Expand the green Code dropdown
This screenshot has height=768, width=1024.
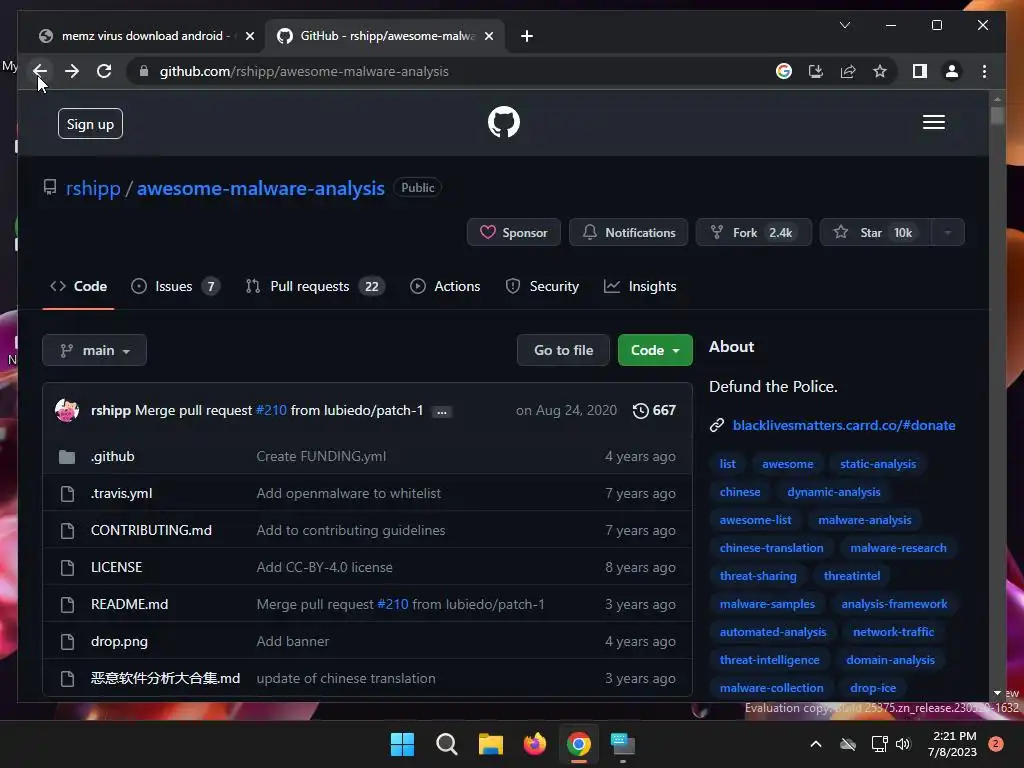(655, 351)
